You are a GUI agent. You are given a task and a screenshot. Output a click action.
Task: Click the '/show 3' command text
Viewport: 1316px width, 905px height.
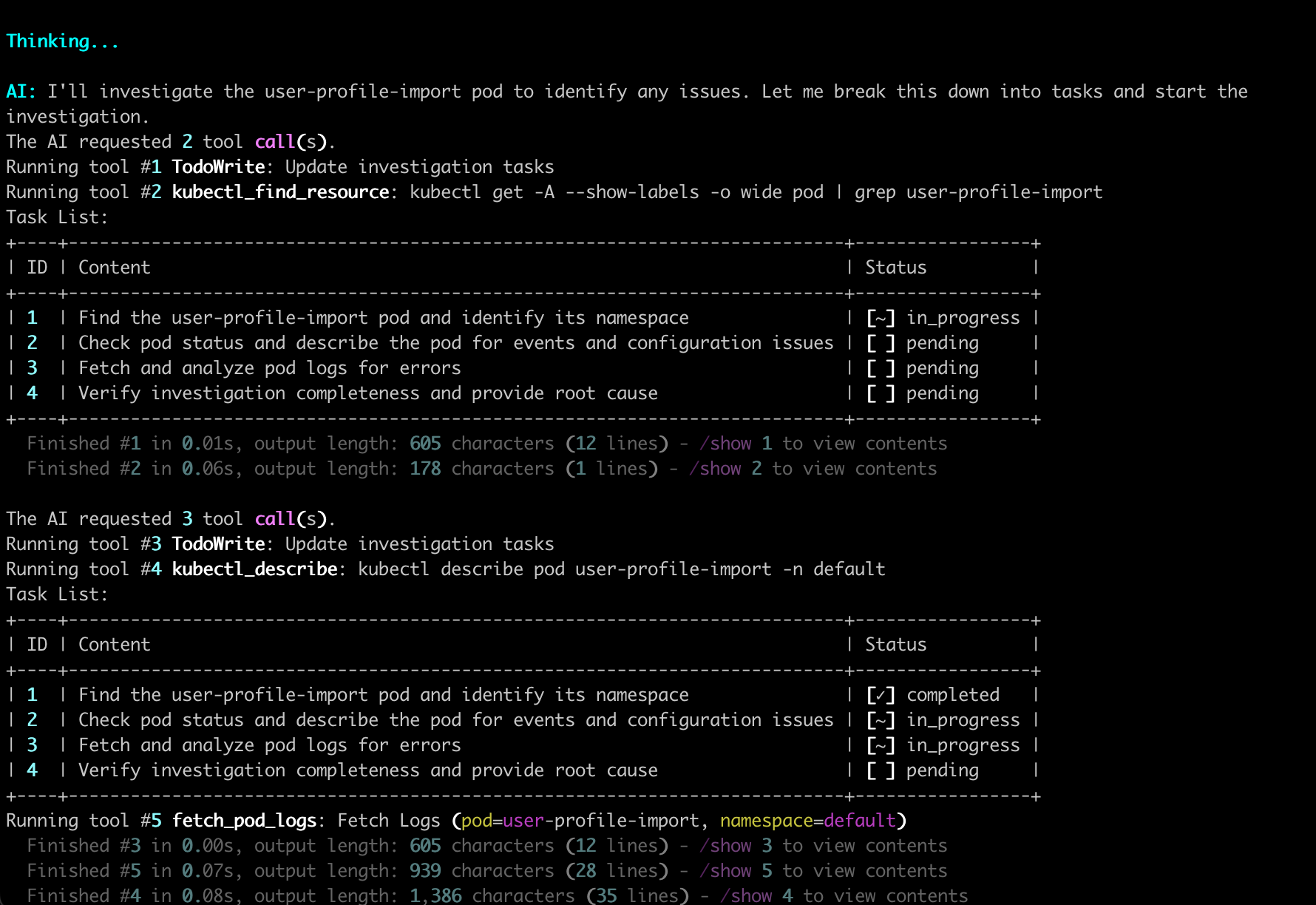click(736, 846)
